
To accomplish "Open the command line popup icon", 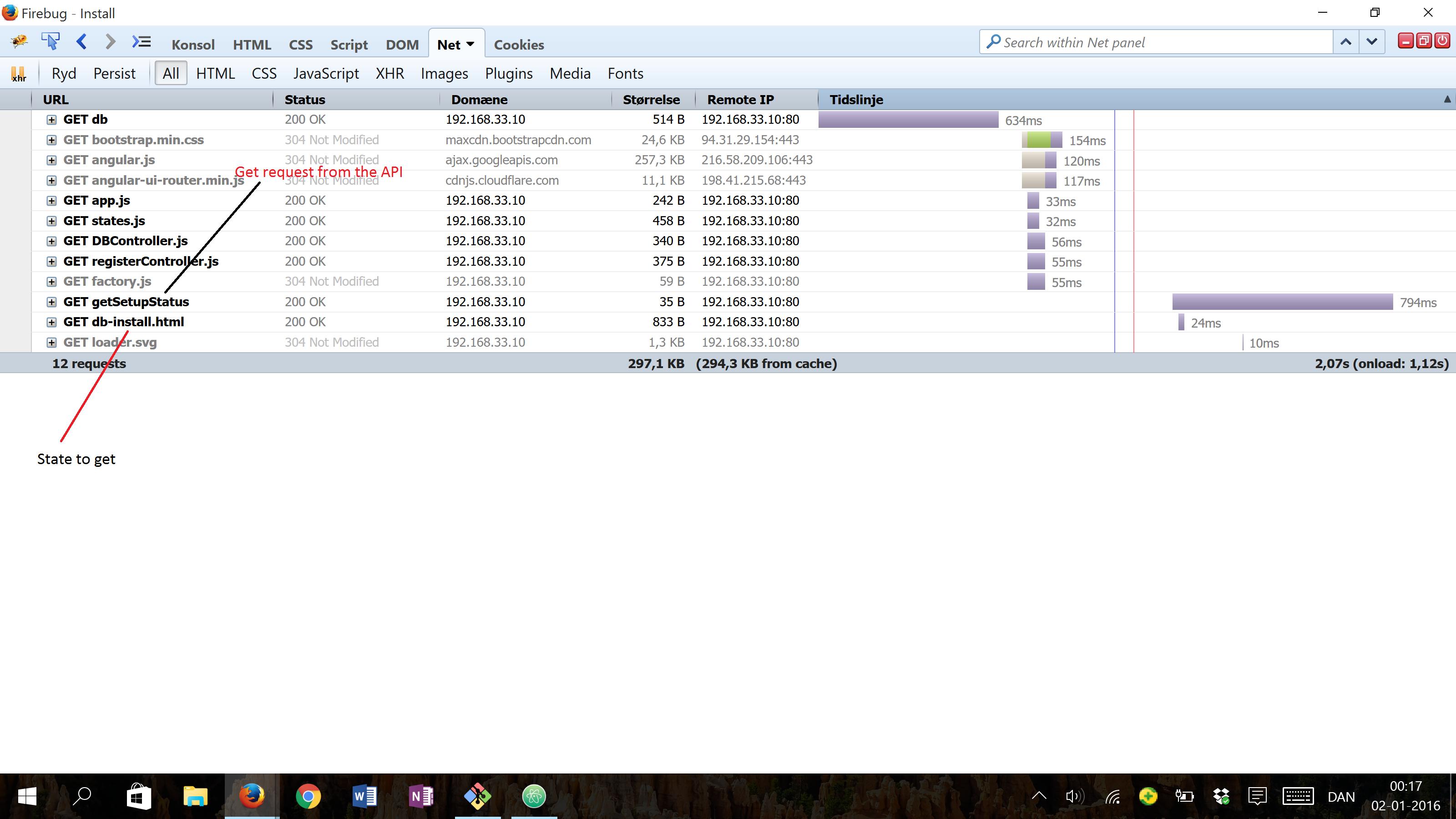I will click(142, 42).
